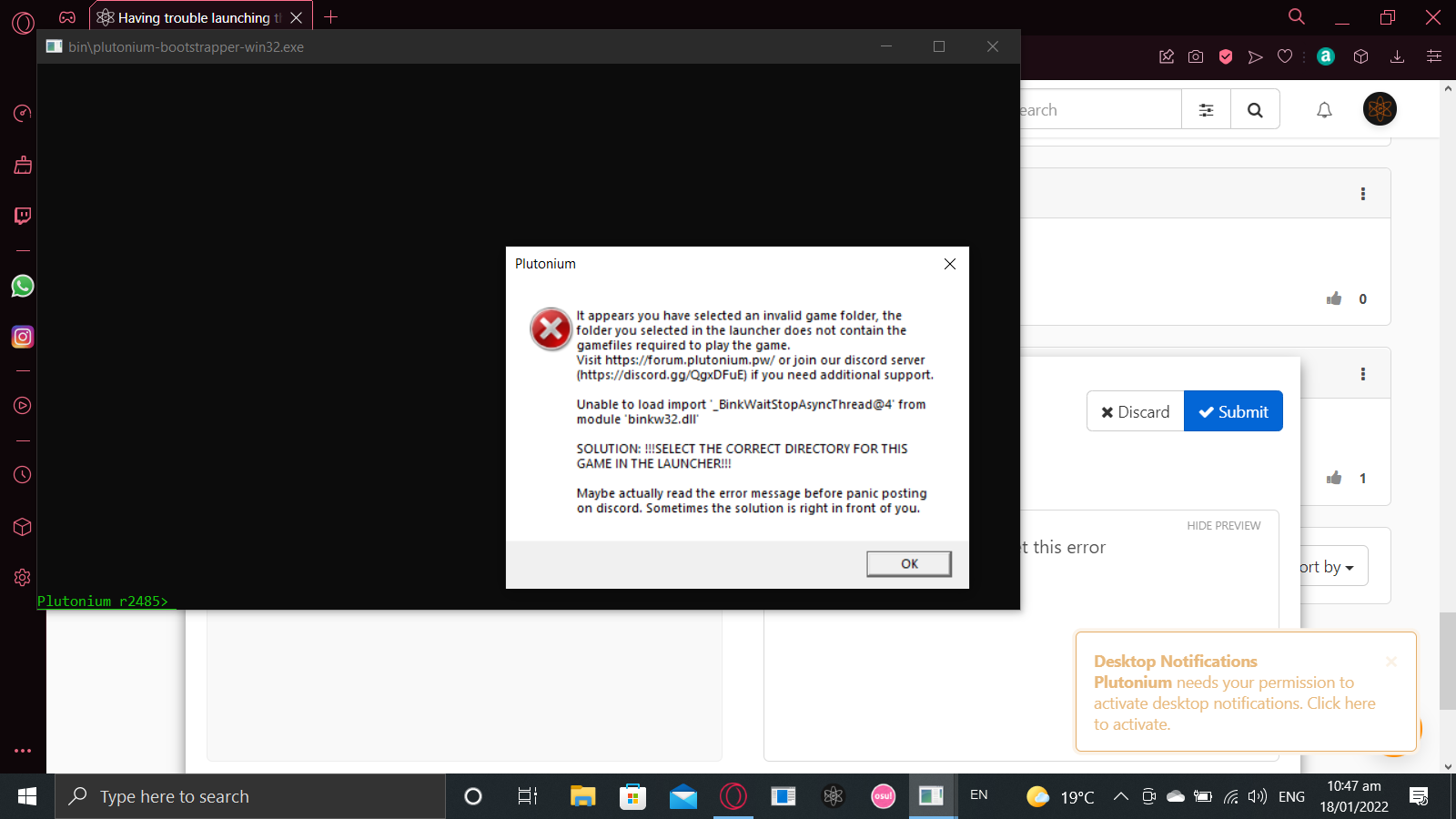Upvote the post with 1 vote
This screenshot has width=1456, height=819.
click(1334, 478)
